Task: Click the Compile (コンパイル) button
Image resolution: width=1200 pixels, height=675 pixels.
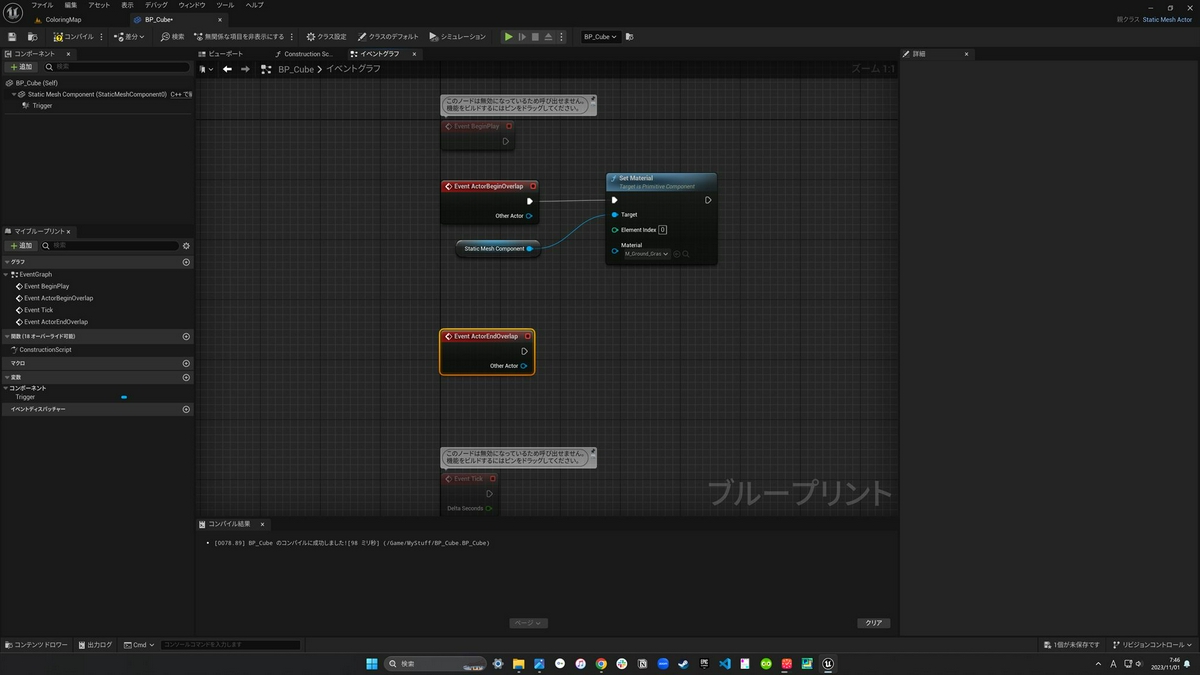Action: pos(75,37)
